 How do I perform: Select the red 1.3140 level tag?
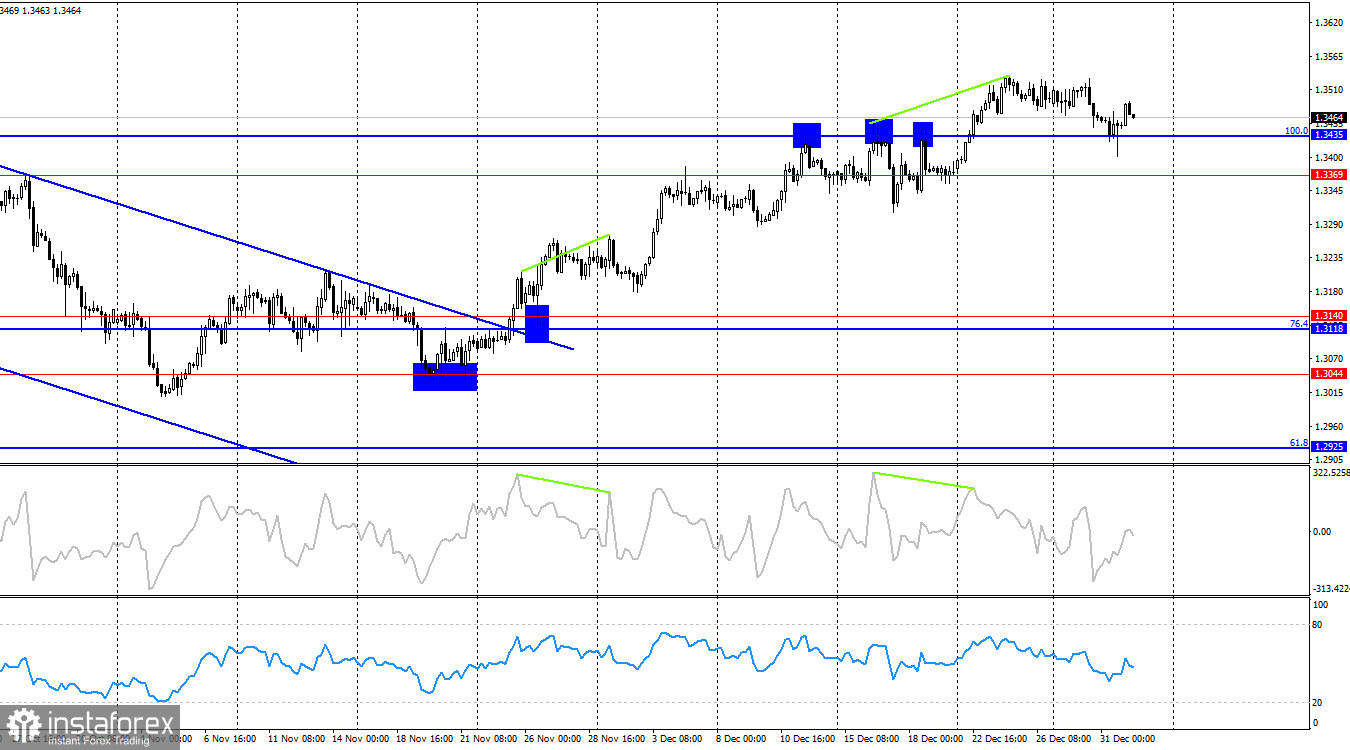1329,316
